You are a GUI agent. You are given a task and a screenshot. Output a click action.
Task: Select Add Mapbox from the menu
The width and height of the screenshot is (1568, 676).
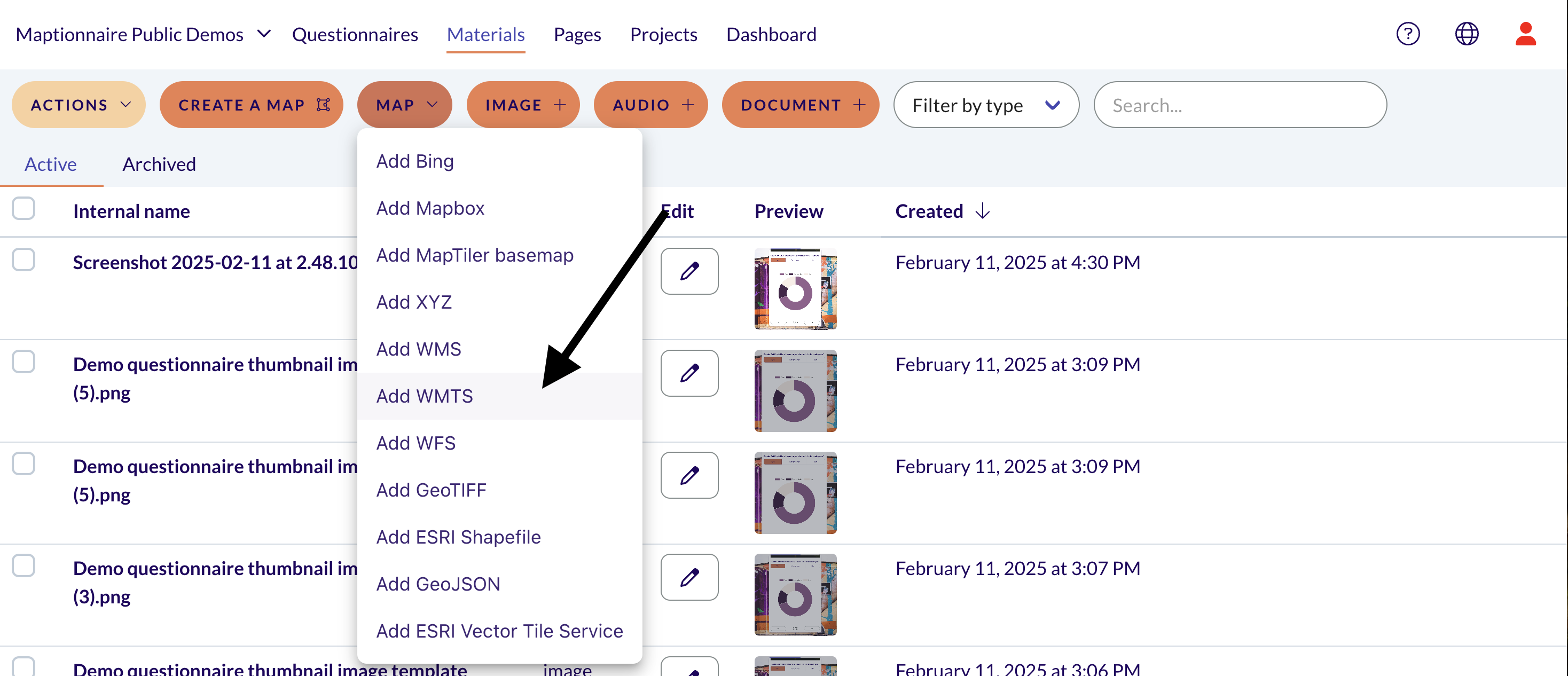[x=499, y=208]
